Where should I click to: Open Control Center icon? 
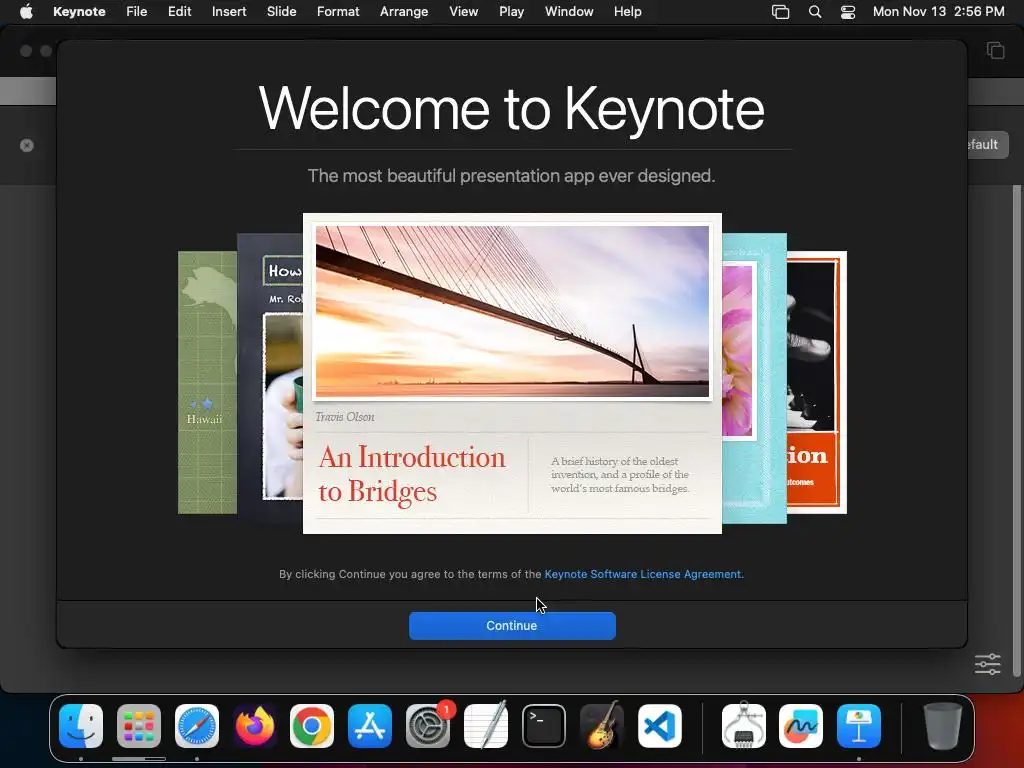[848, 12]
